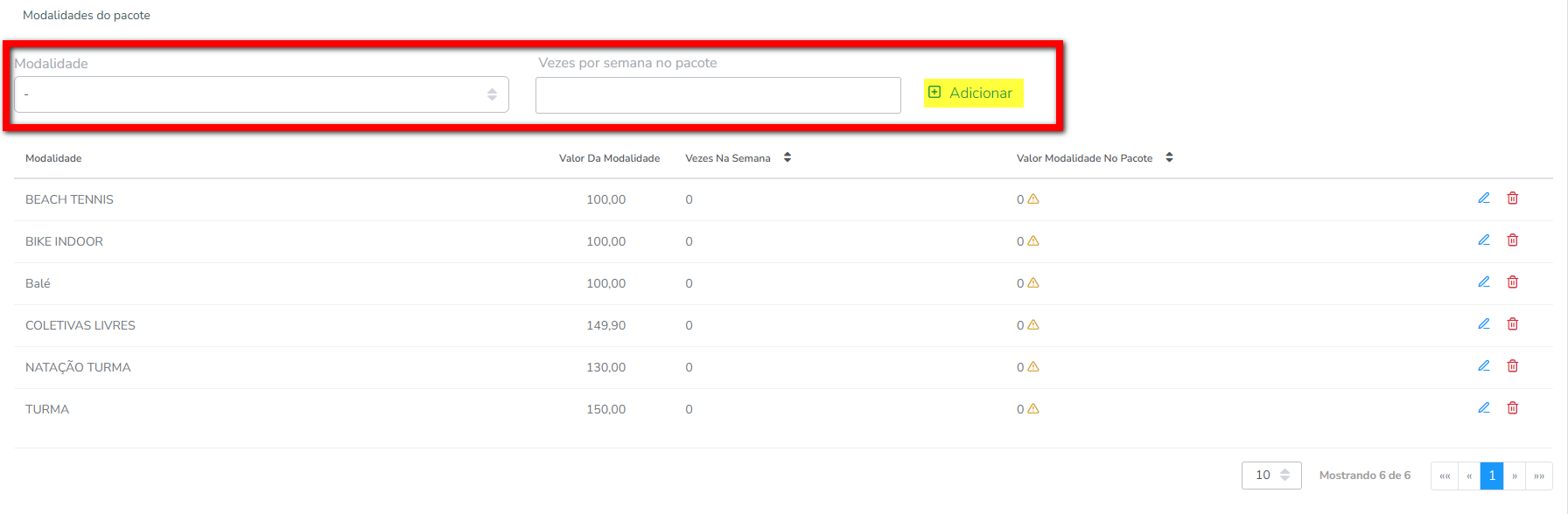Delete the Balé modality
Viewport: 1568px width, 514px height.
1512,282
